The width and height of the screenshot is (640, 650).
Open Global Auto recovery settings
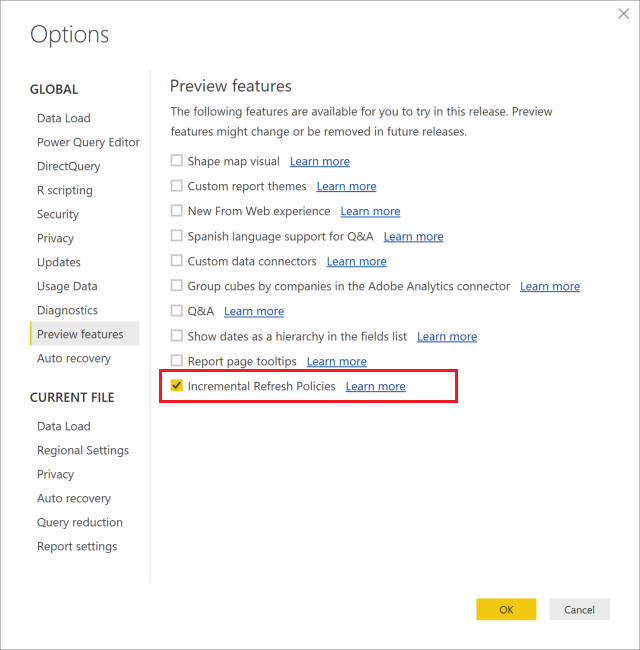[x=74, y=359]
